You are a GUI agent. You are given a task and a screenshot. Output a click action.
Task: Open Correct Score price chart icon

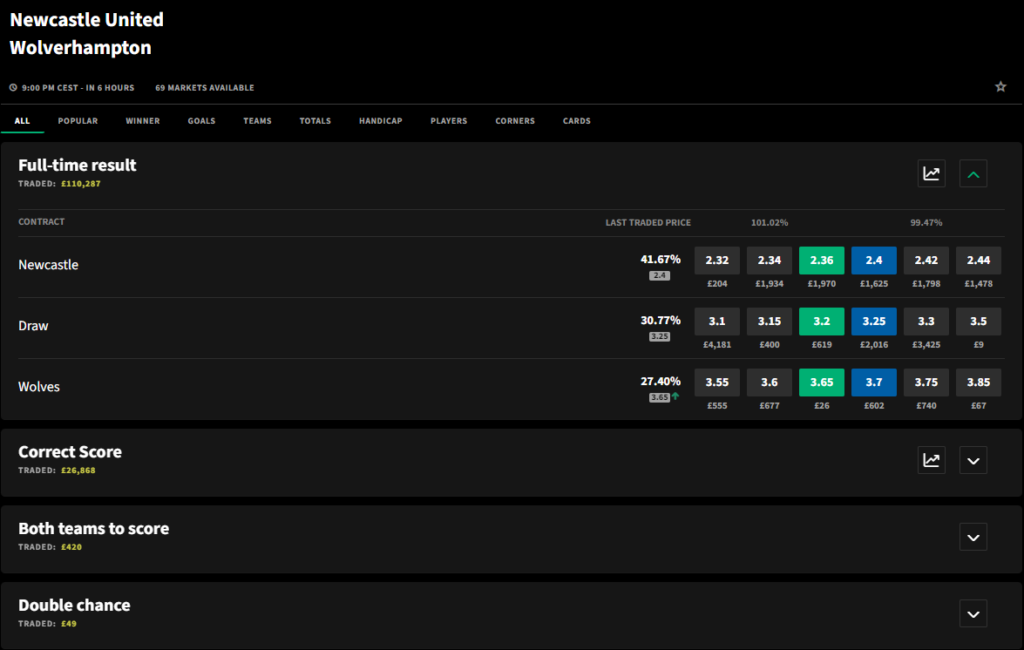(931, 461)
